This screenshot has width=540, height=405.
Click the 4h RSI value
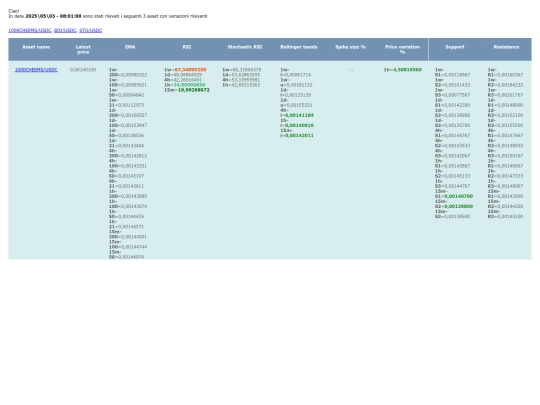(188, 80)
